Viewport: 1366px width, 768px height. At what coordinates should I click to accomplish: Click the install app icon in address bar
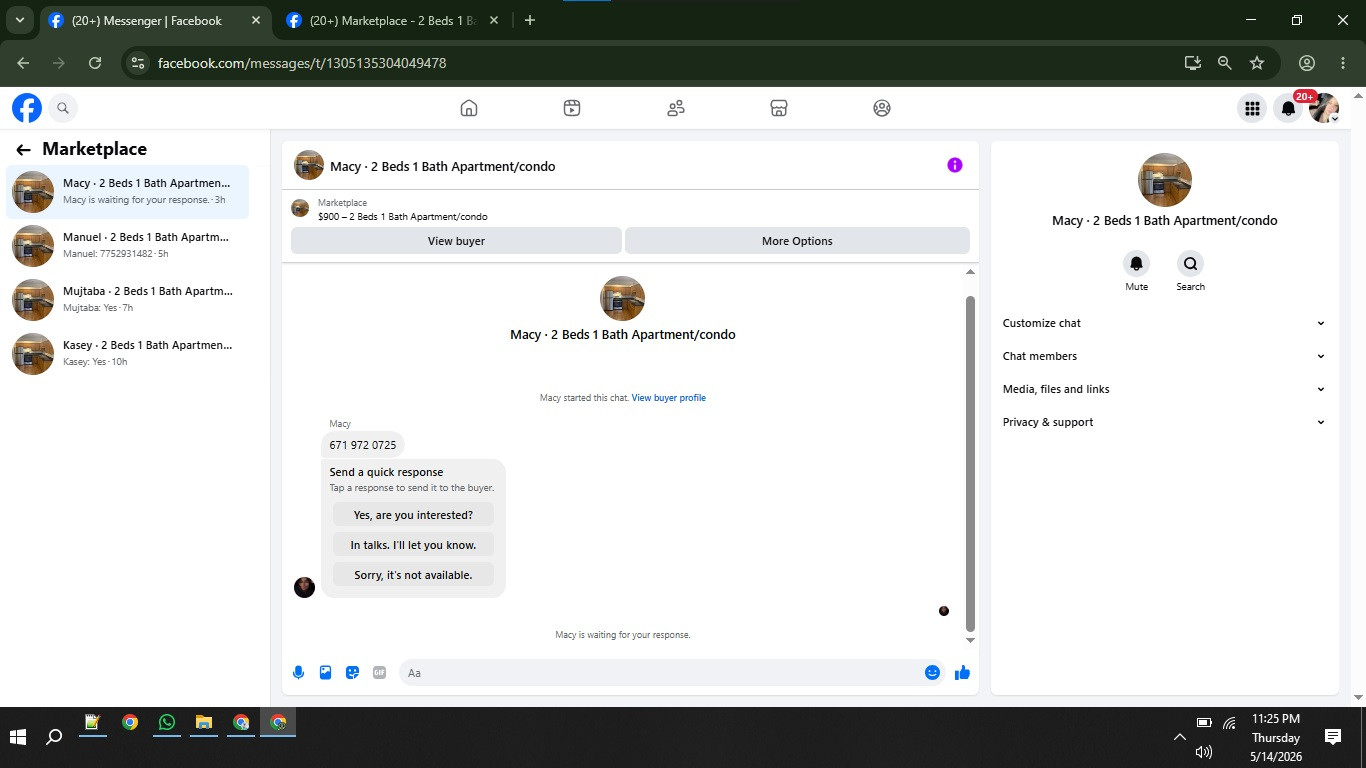pos(1192,63)
